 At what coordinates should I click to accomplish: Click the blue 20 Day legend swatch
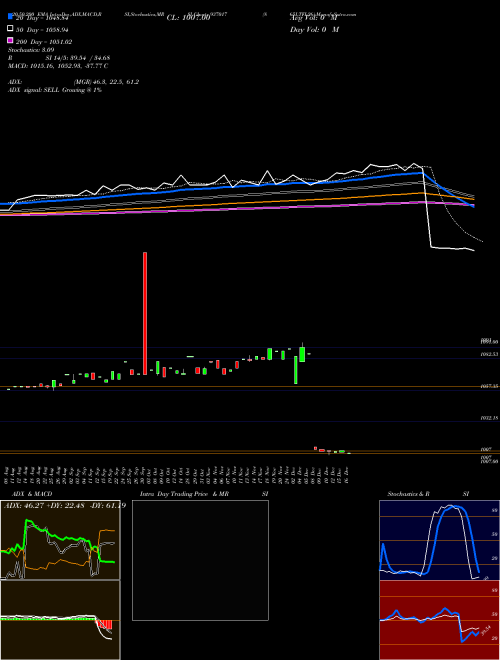10,17
